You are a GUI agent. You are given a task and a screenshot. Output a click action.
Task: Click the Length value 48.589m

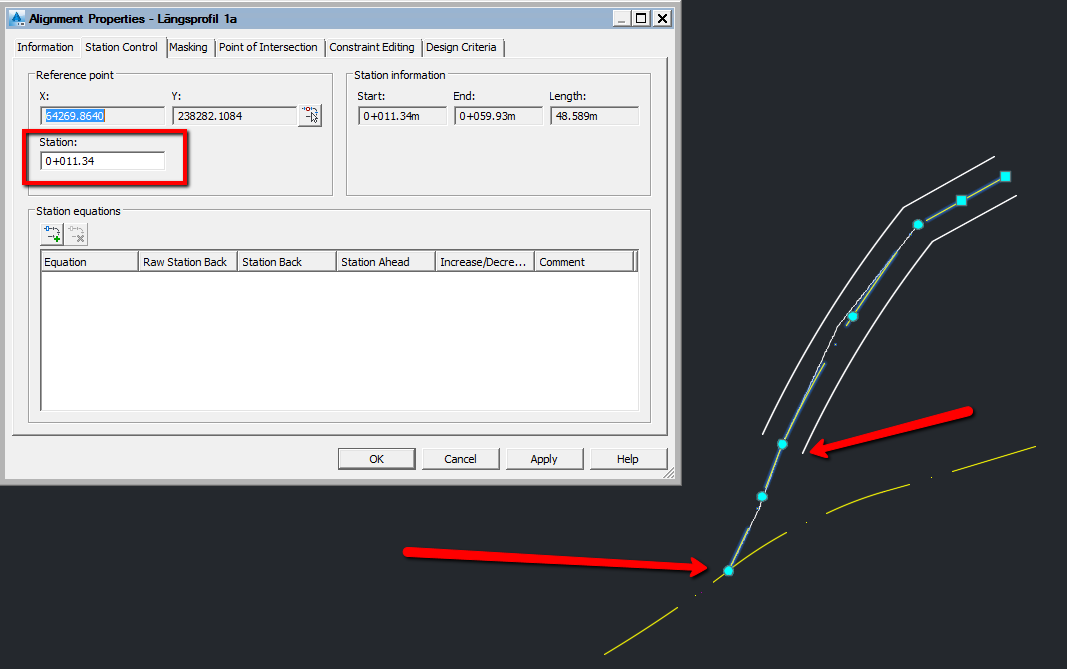(594, 116)
